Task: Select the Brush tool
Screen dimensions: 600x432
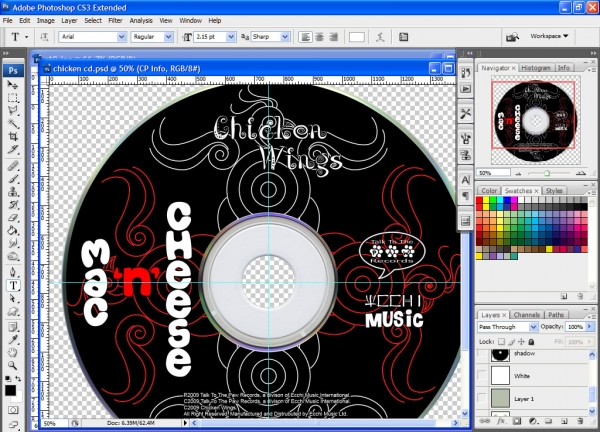Action: click(x=13, y=178)
